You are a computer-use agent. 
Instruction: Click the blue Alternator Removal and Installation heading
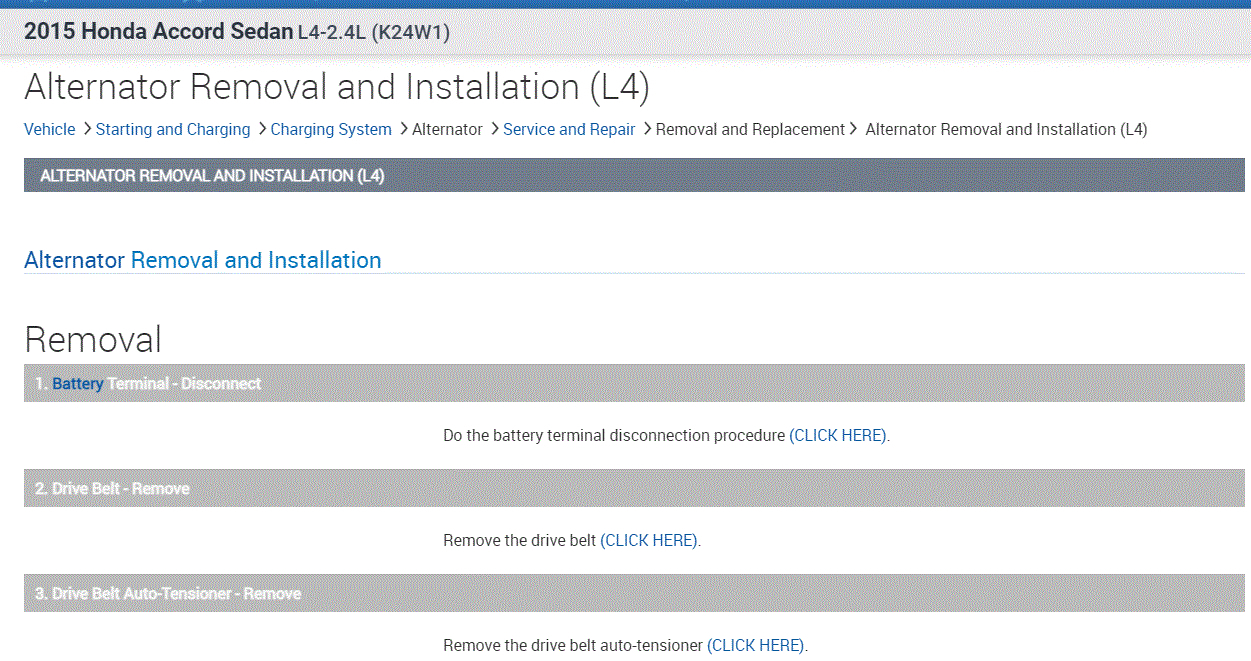pos(202,260)
